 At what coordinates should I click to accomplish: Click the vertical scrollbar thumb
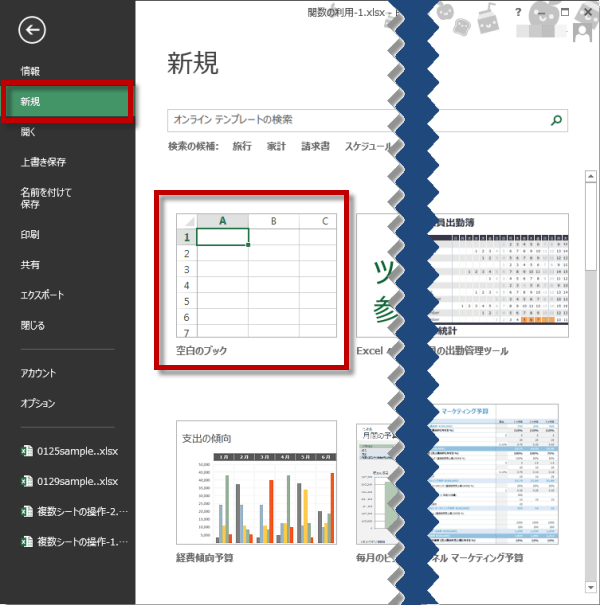click(x=591, y=226)
